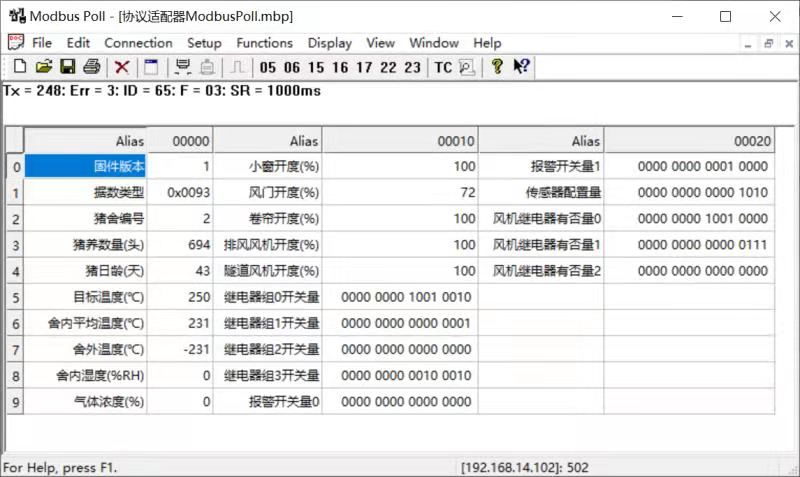The image size is (800, 477).
Task: Click the 猪舍编号 alias cell
Action: click(85, 219)
